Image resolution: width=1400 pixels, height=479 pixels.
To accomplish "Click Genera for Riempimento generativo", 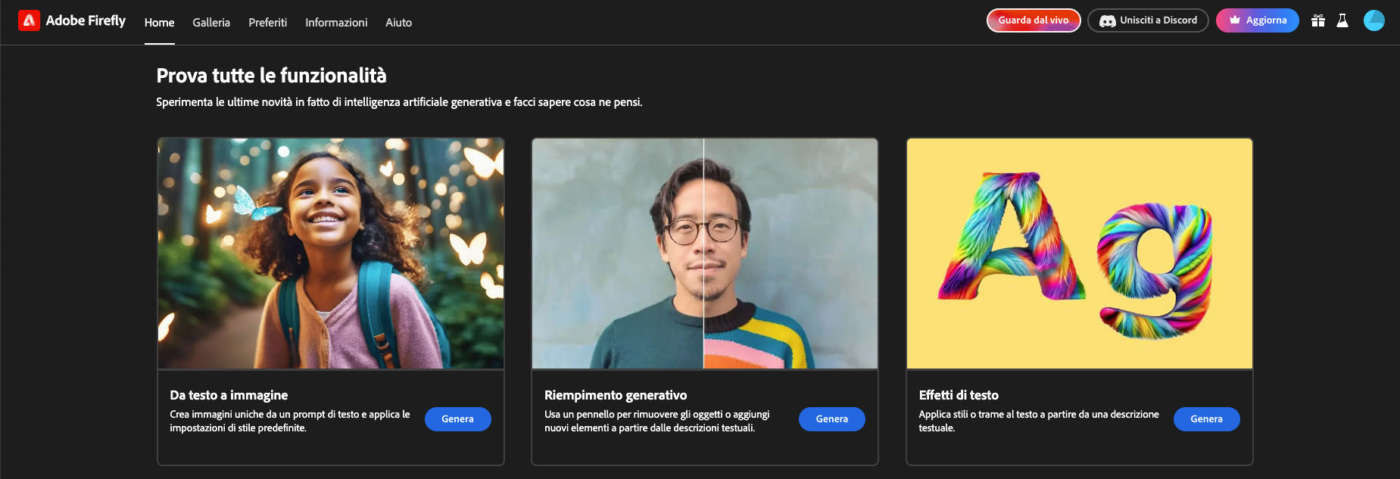I will pos(832,419).
